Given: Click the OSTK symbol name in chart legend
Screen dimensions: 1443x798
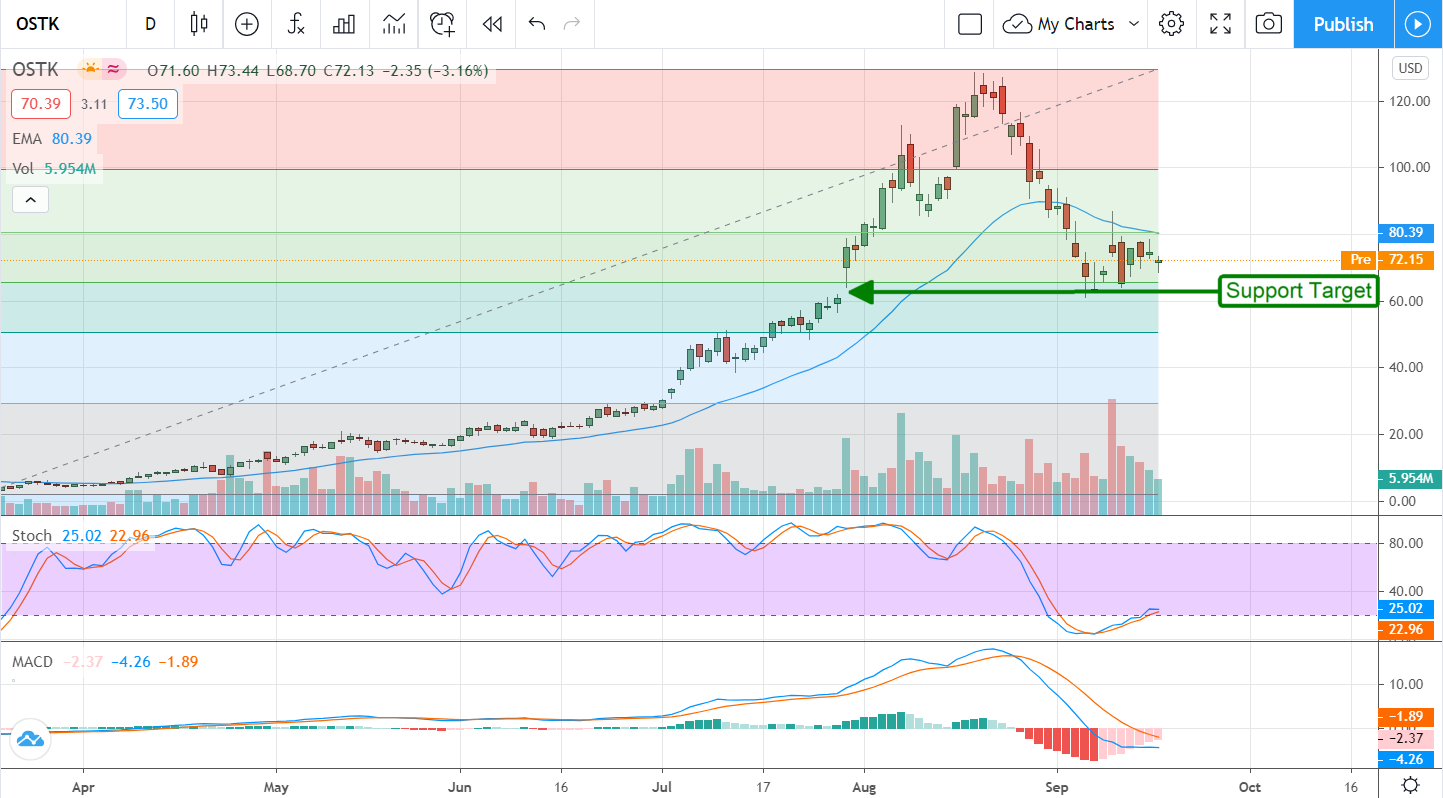Looking at the screenshot, I should coord(36,70).
